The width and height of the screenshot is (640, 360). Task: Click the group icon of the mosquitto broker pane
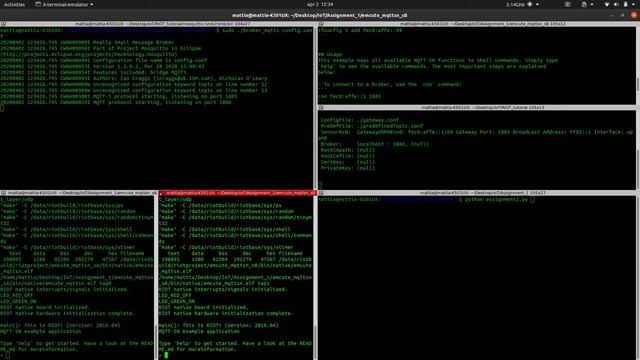[x=3, y=24]
